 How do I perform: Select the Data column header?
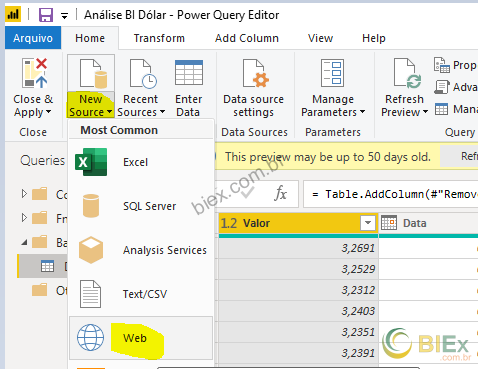[x=428, y=223]
